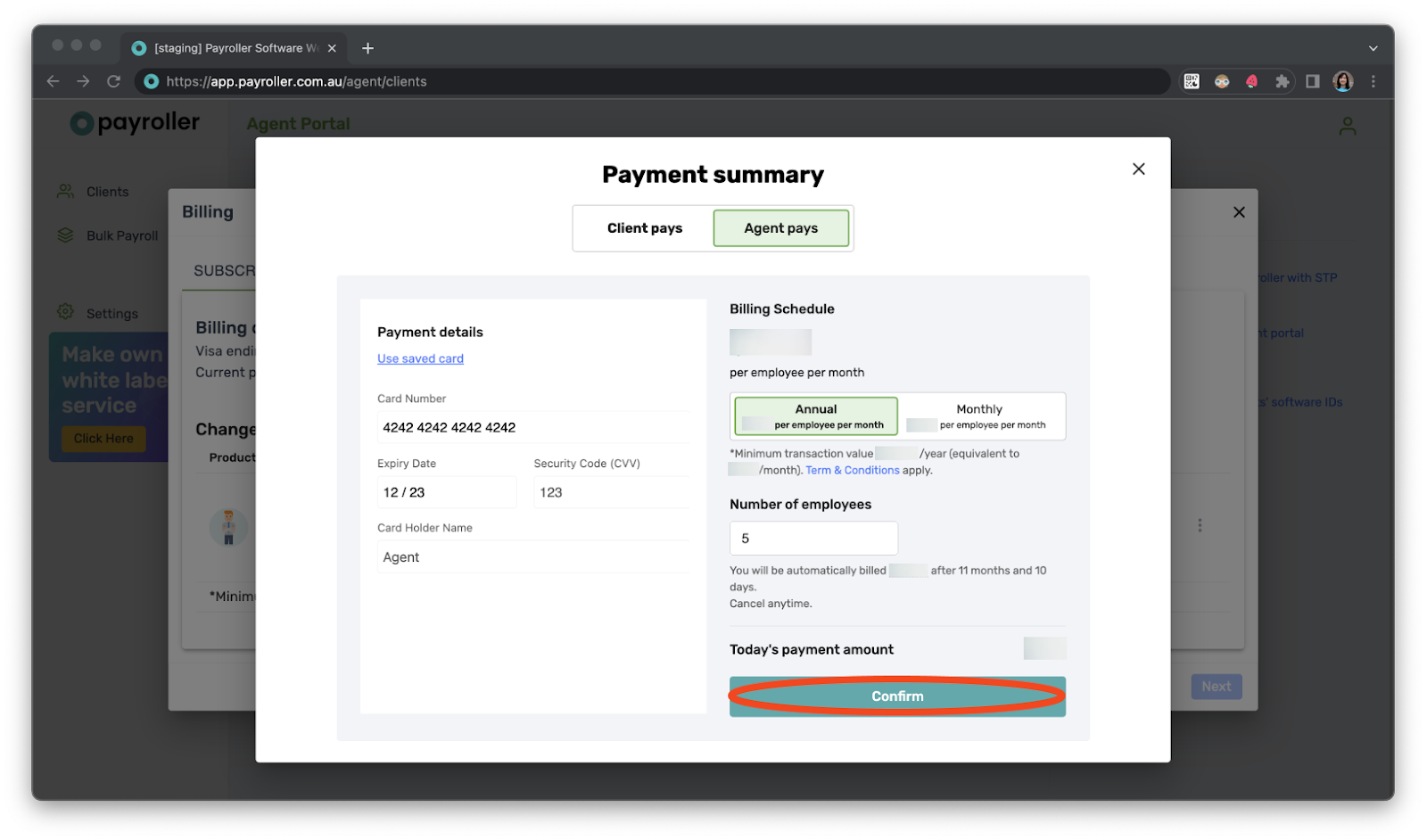Reload the browser page
The width and height of the screenshot is (1427, 840).
(113, 81)
